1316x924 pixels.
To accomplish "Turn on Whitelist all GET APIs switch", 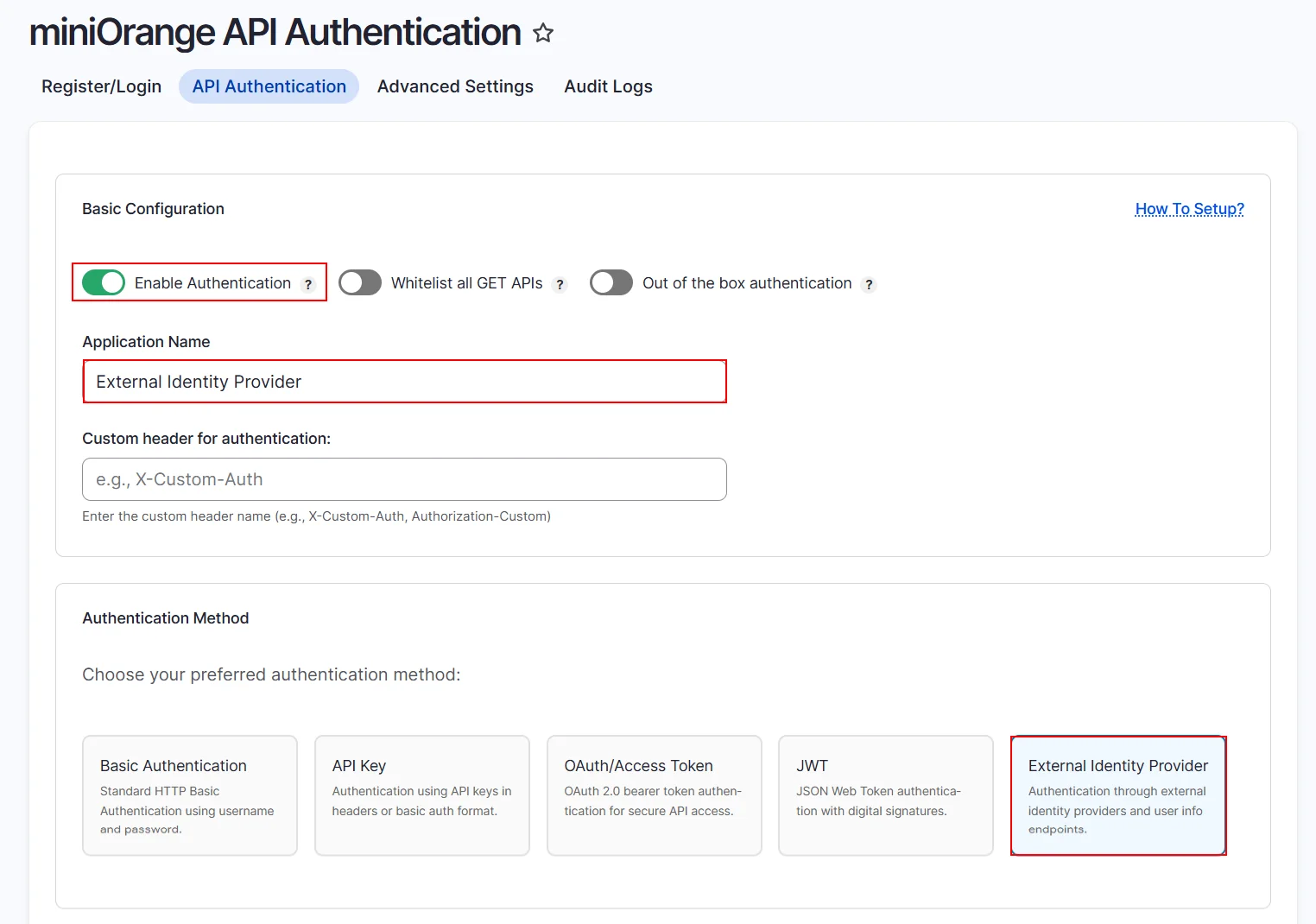I will [x=360, y=282].
